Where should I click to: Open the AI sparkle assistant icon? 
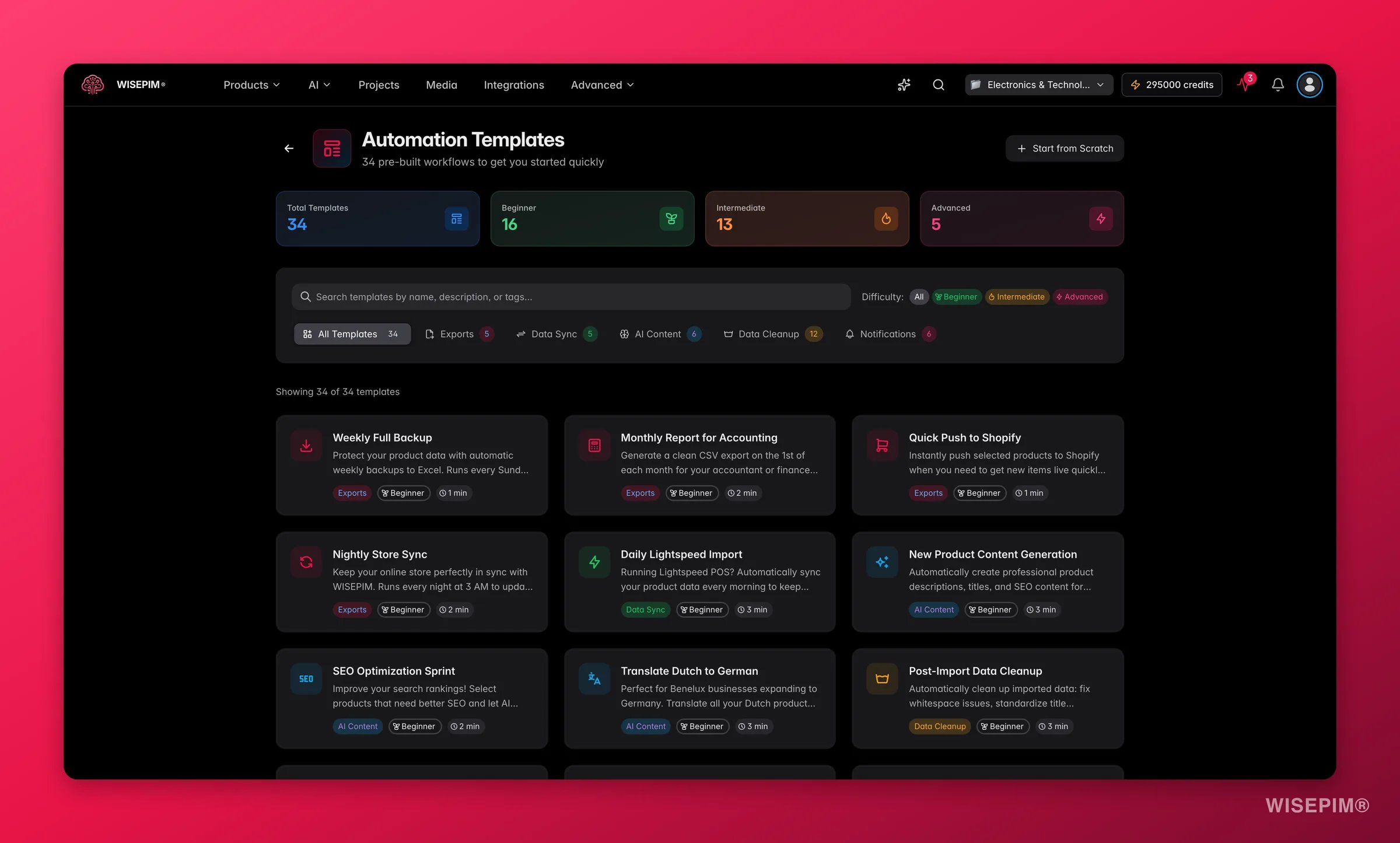904,85
